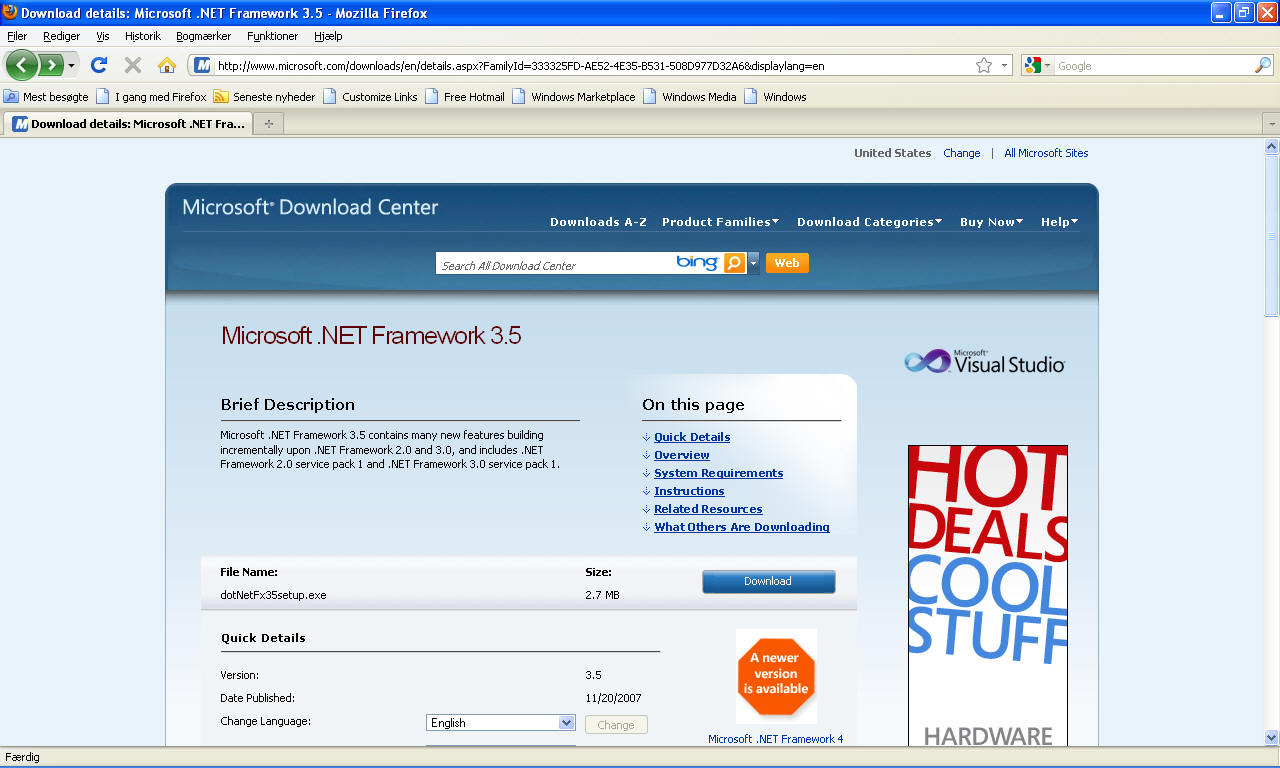The image size is (1280, 768).
Task: Open the Microsoft .NET Framework 4 link
Action: tap(776, 739)
